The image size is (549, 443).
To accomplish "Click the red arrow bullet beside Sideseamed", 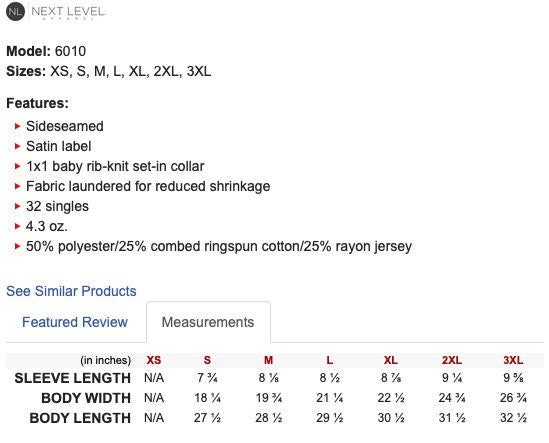I will click(18, 126).
